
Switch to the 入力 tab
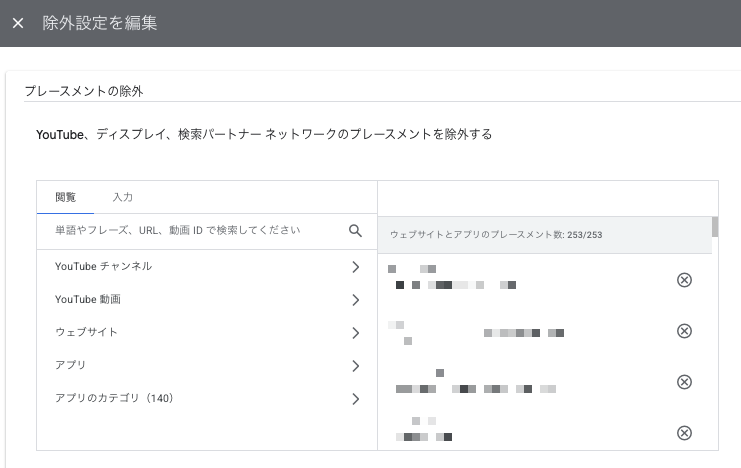click(x=122, y=197)
